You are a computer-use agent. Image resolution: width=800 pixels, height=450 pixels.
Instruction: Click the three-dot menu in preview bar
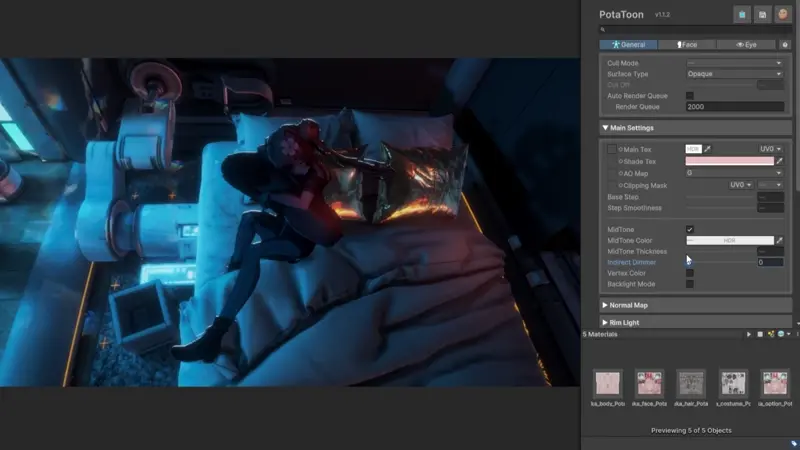tap(797, 334)
